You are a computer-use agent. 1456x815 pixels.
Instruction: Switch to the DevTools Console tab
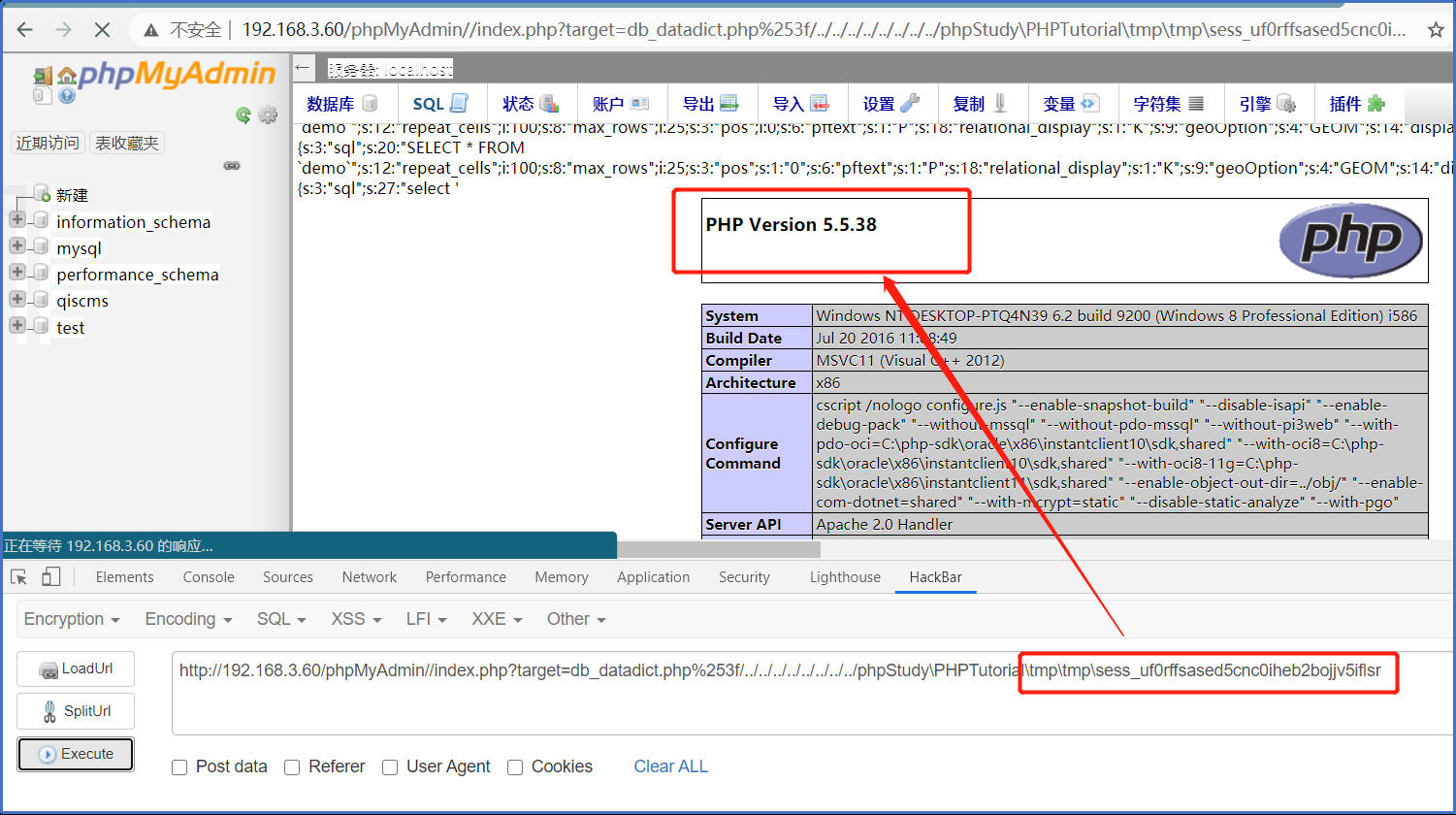(x=209, y=577)
